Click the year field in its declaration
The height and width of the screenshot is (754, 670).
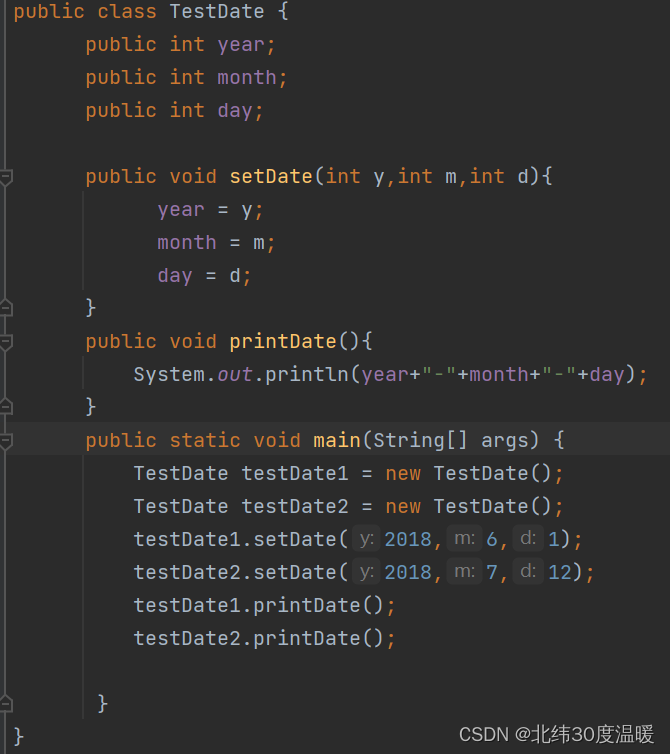[x=241, y=45]
